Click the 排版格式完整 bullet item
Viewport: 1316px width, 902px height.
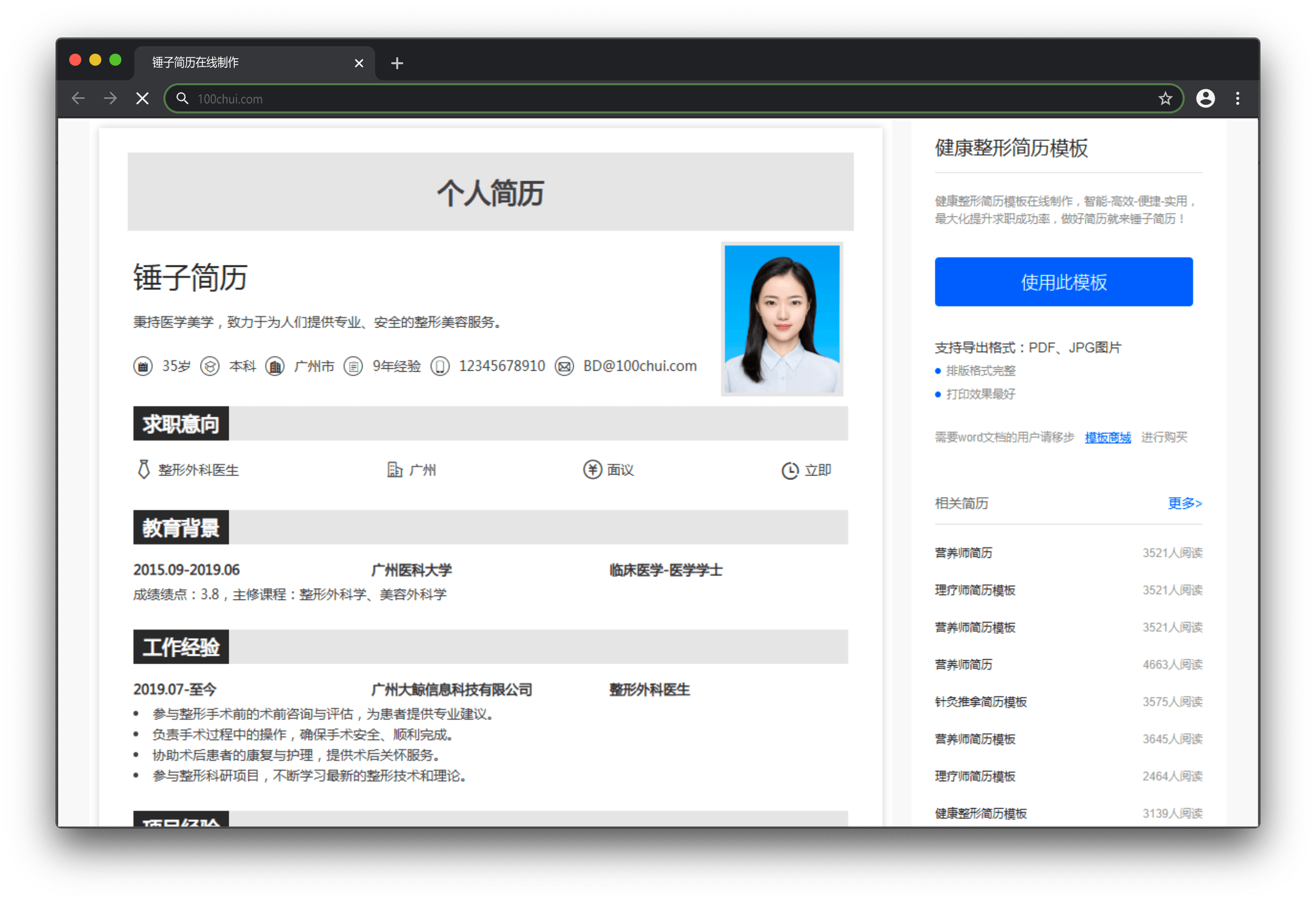tap(981, 371)
